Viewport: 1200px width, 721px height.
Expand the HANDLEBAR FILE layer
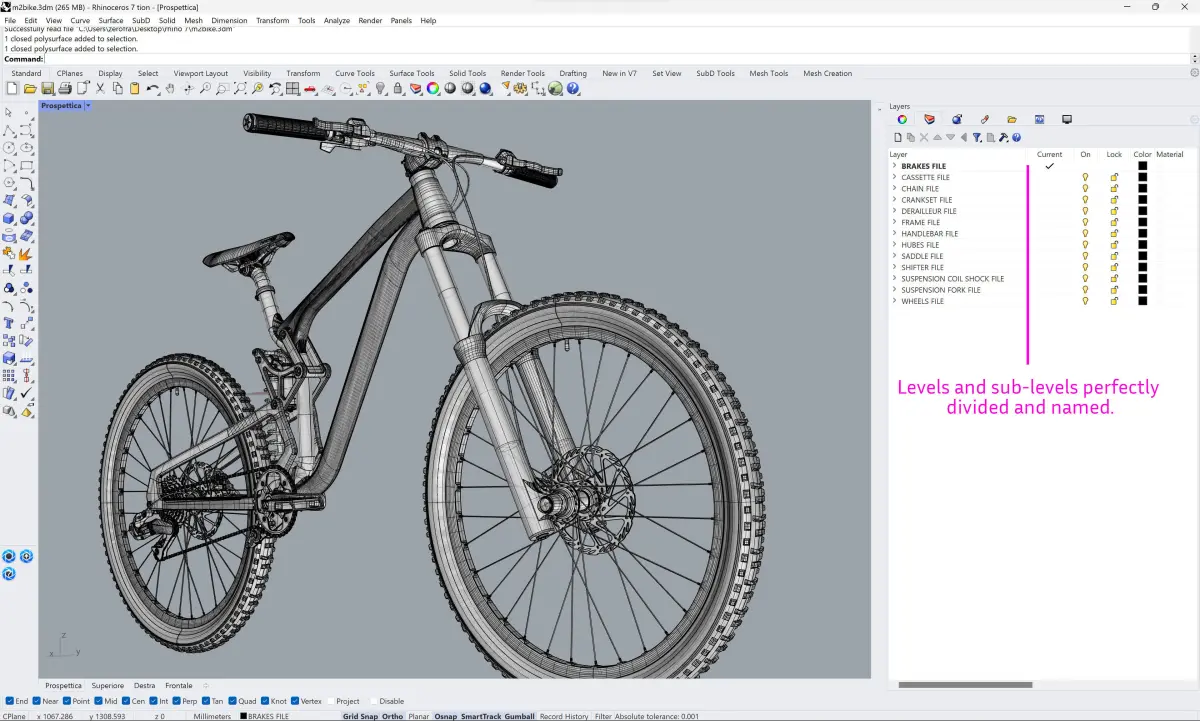pos(894,233)
